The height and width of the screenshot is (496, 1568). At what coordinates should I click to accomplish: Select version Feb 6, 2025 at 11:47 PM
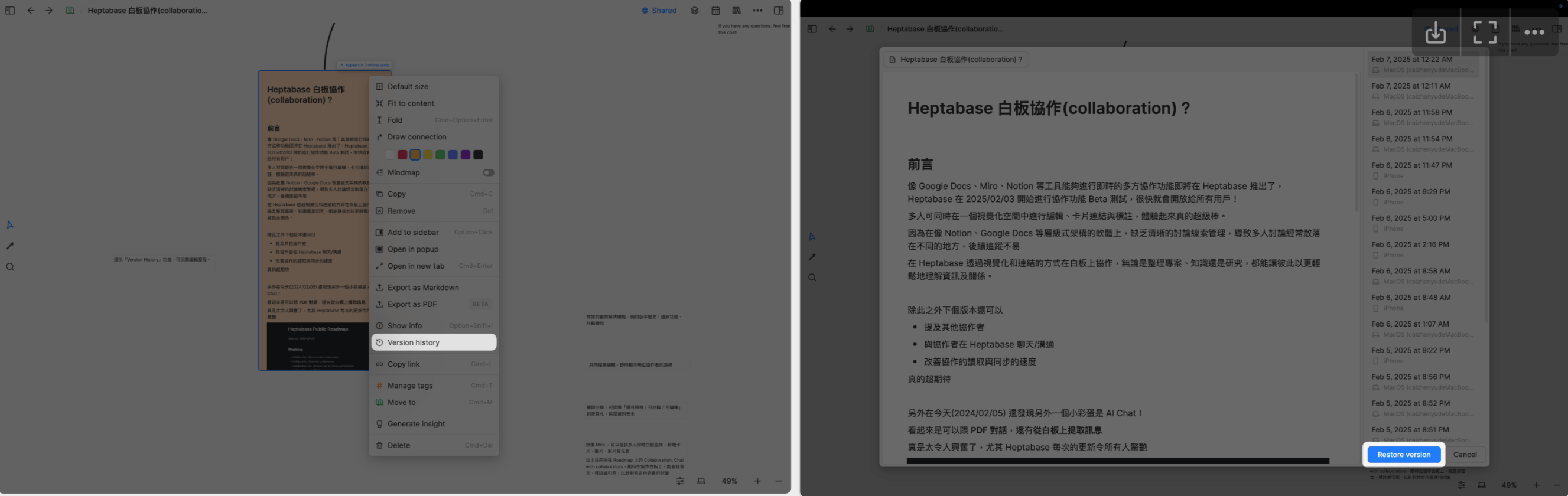tap(1423, 171)
